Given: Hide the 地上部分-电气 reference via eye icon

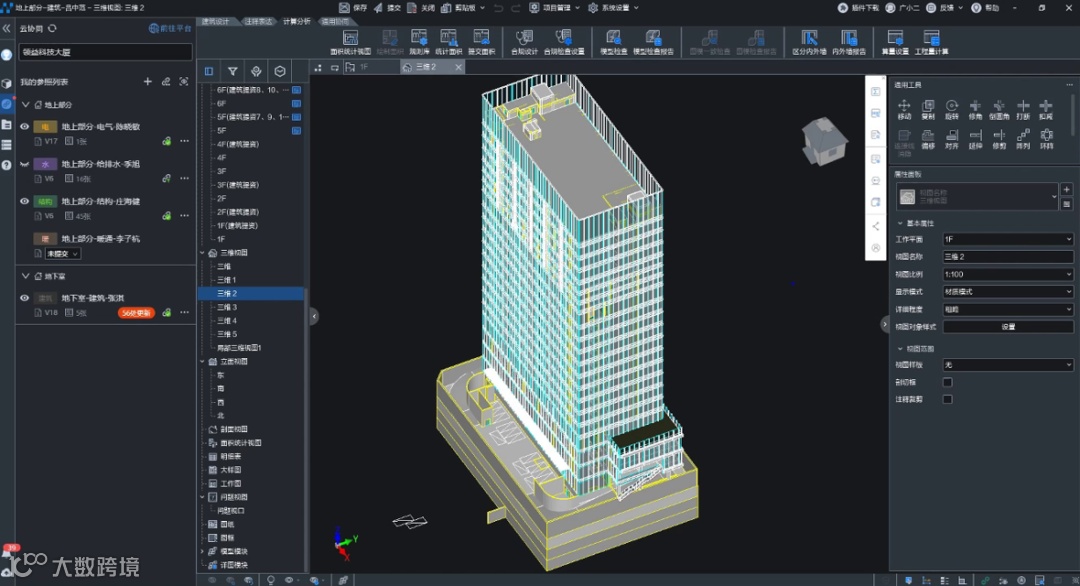Looking at the screenshot, I should pos(24,127).
